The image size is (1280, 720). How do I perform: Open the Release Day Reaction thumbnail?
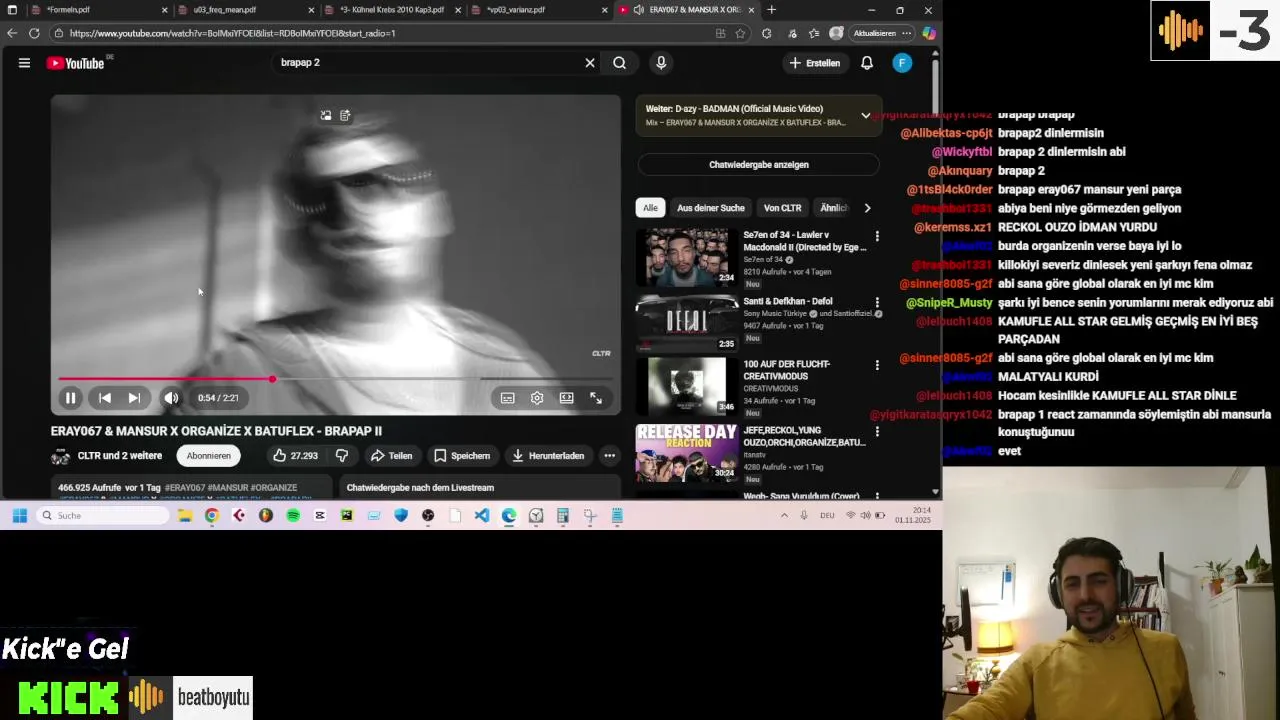(x=686, y=453)
